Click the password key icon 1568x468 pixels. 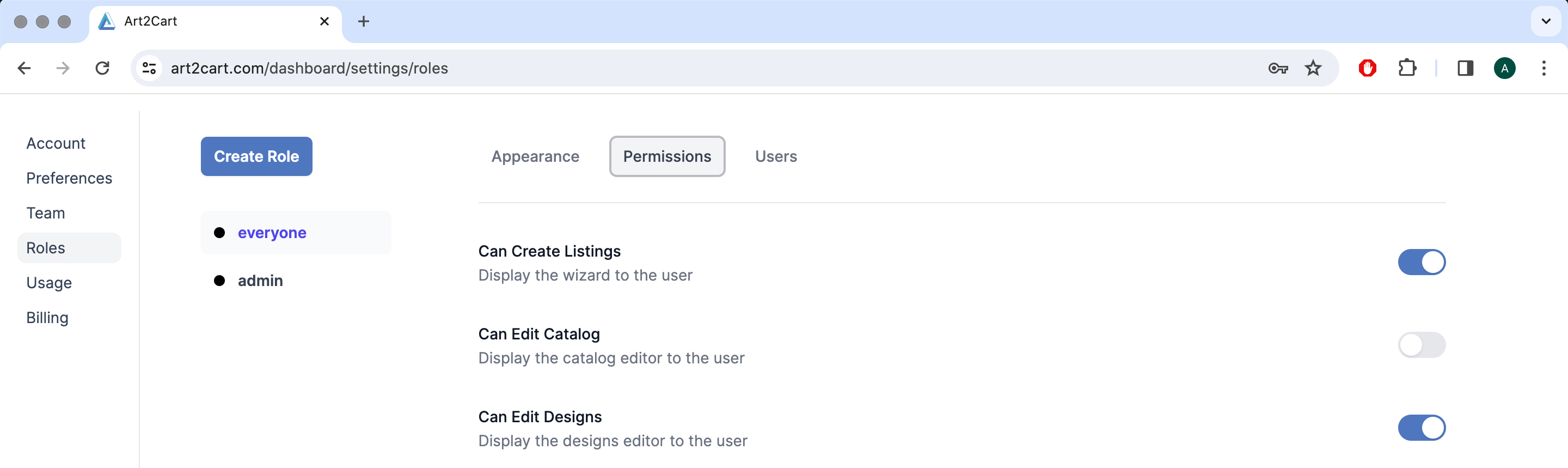(x=1277, y=68)
